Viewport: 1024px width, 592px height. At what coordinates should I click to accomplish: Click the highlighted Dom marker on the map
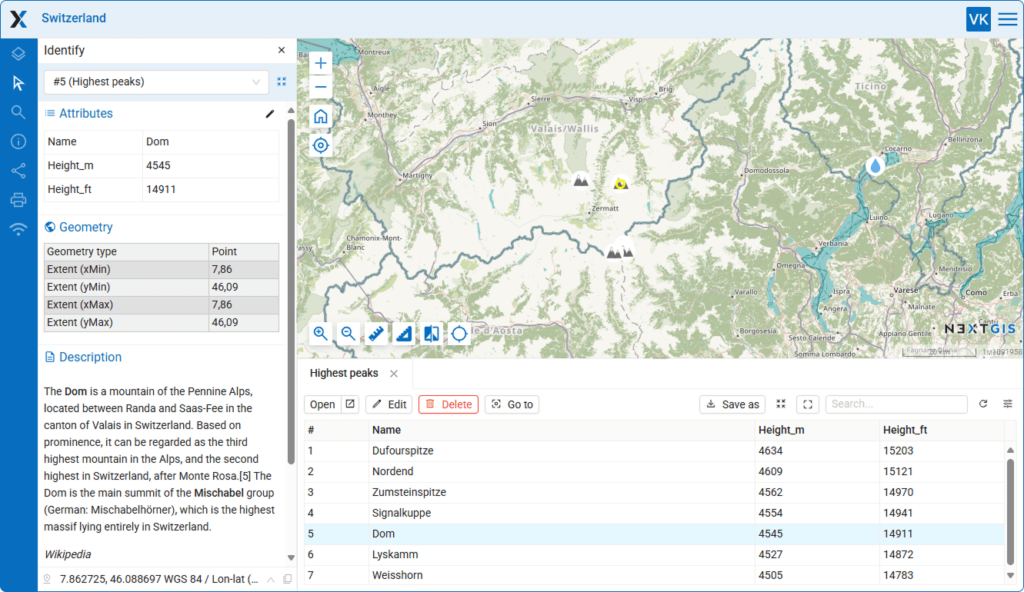[620, 184]
